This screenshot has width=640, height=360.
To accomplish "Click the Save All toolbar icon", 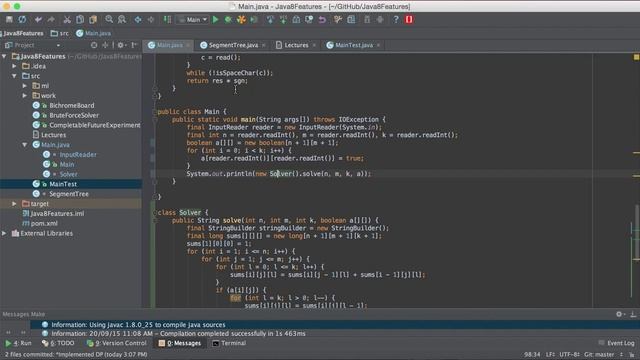I will tap(9, 19).
